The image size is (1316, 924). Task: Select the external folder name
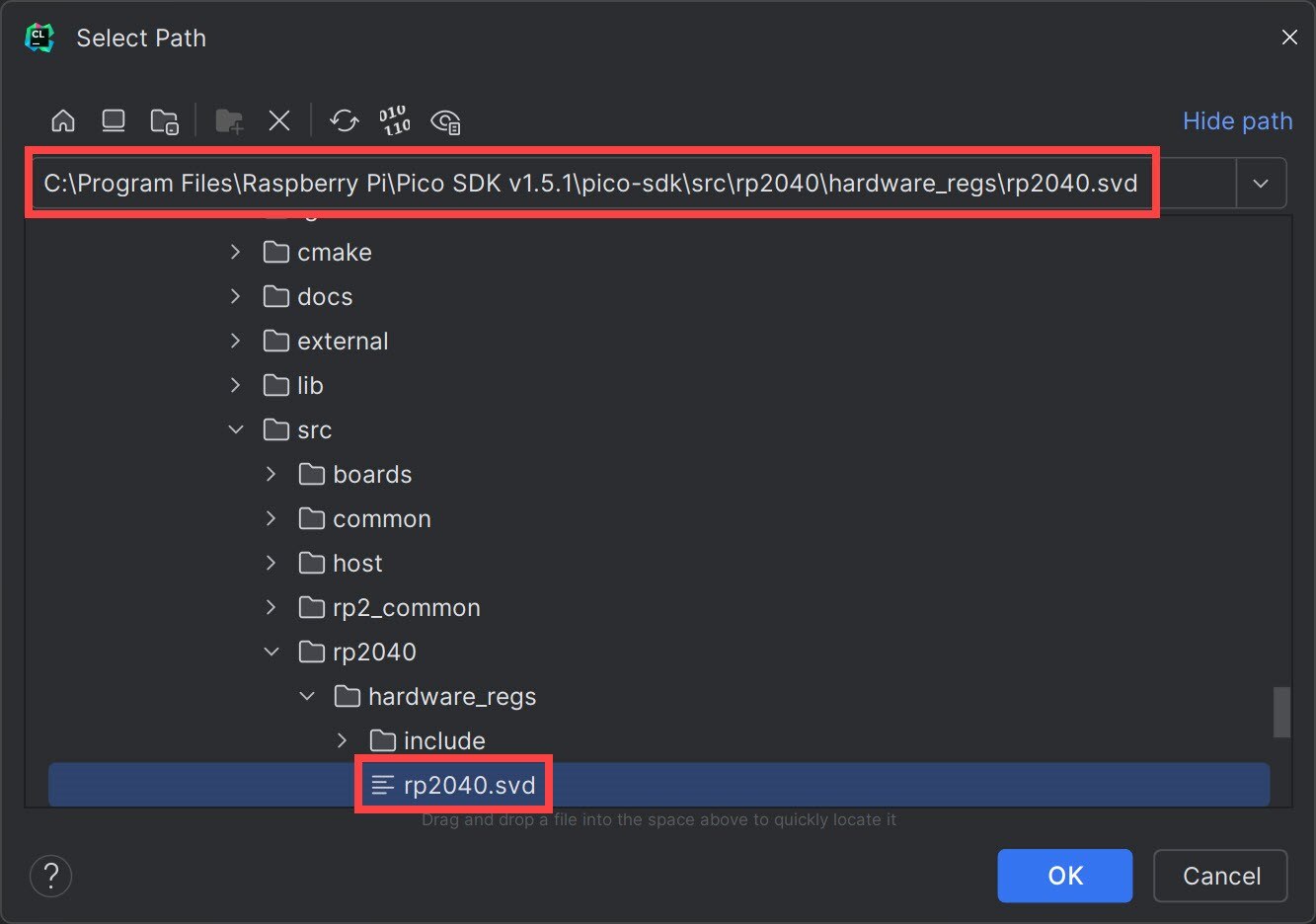pos(343,342)
